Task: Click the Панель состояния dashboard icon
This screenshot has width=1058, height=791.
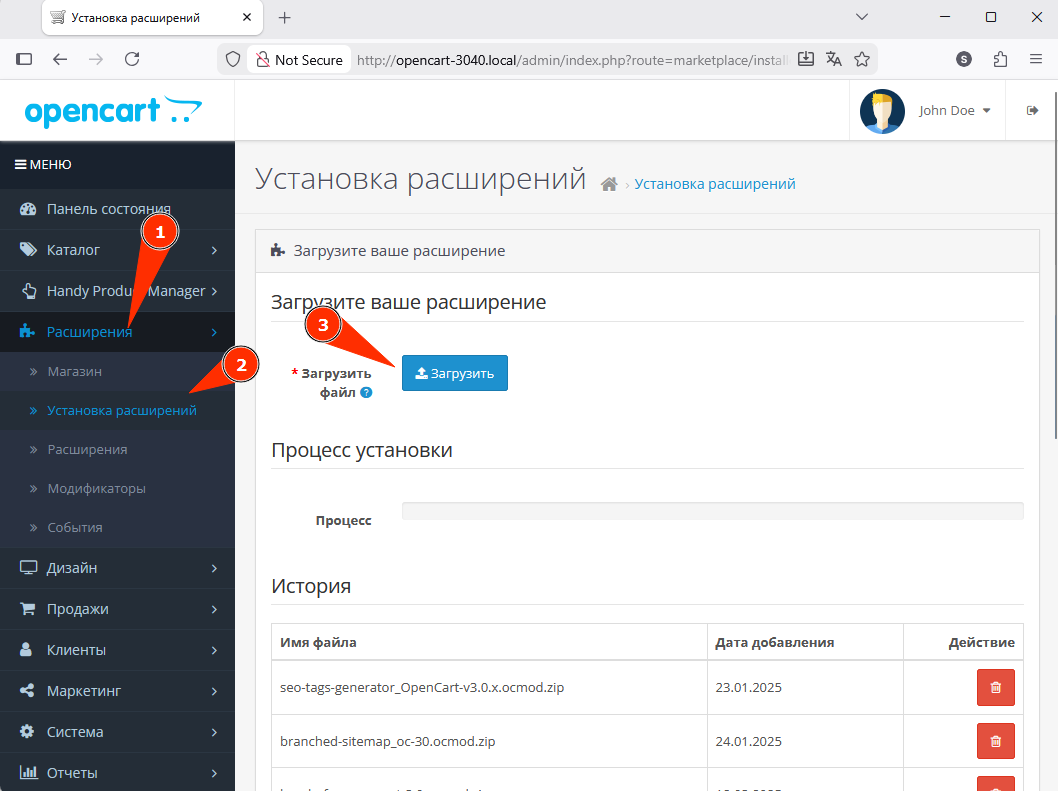Action: pos(28,209)
